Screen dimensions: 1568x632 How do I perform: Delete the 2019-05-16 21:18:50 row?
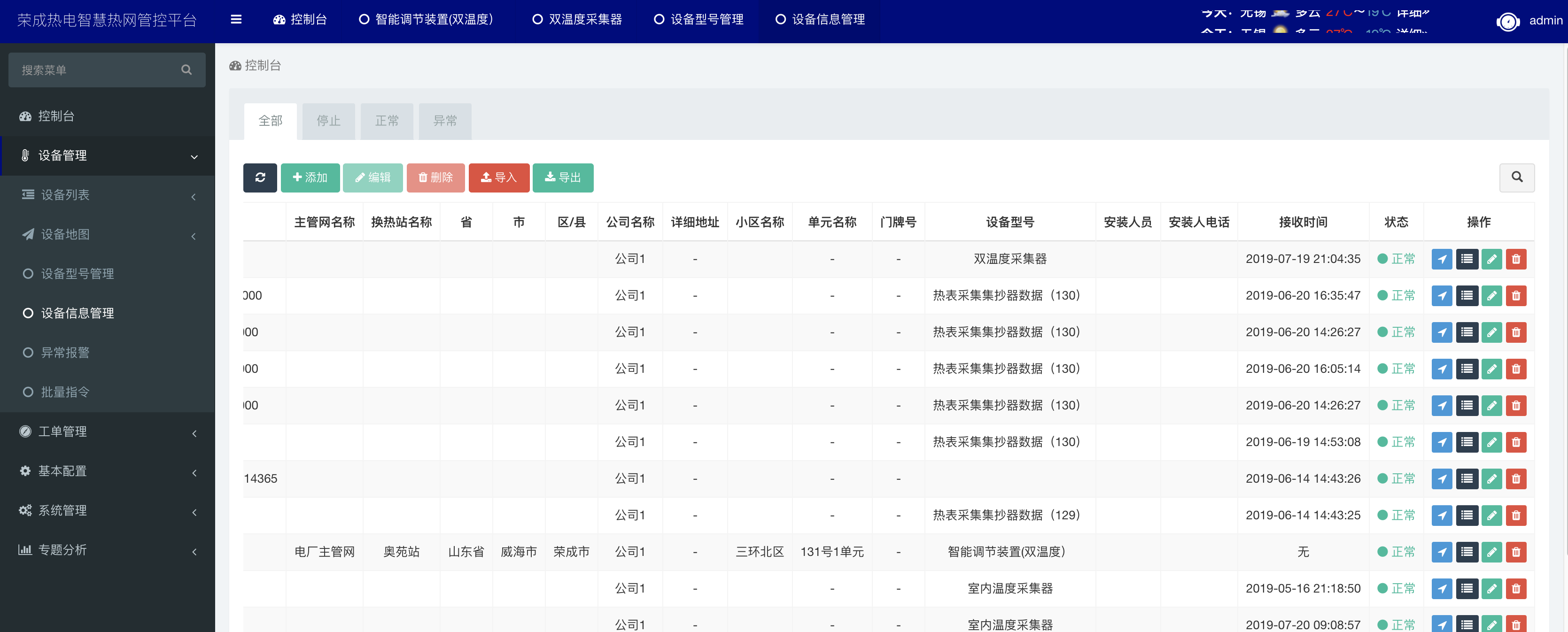pos(1516,588)
